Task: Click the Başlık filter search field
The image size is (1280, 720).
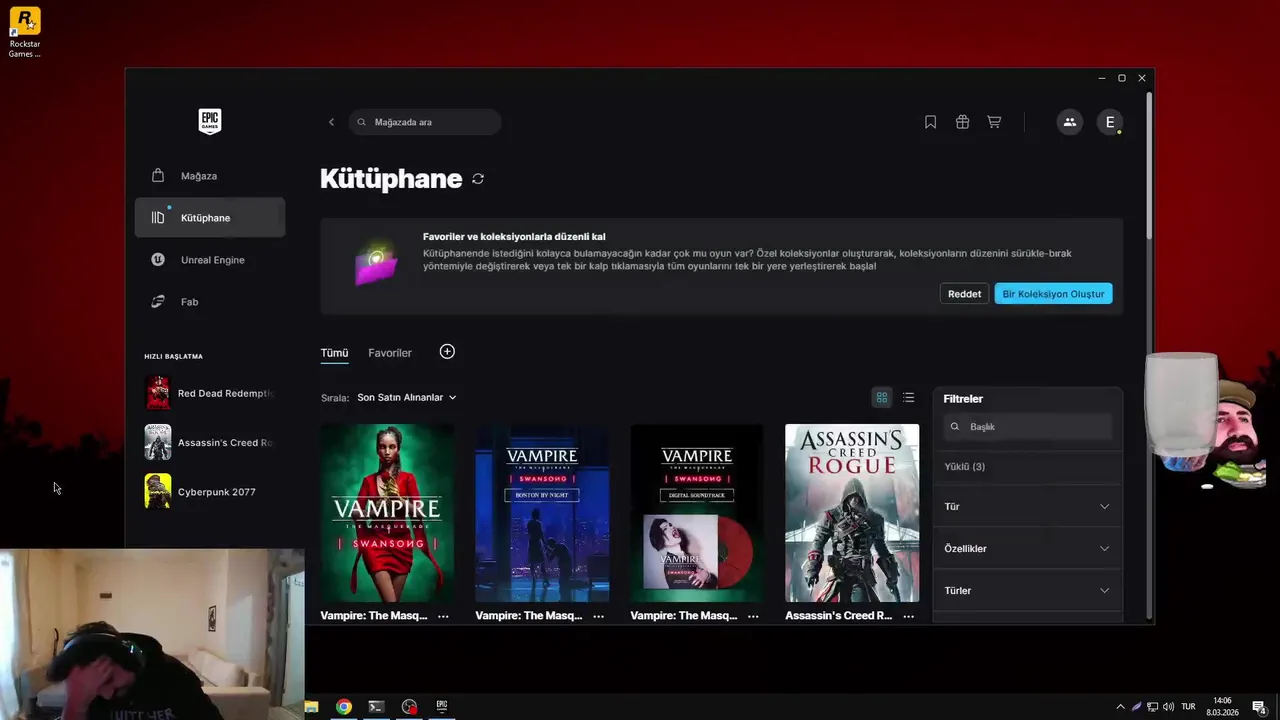Action: (1027, 427)
